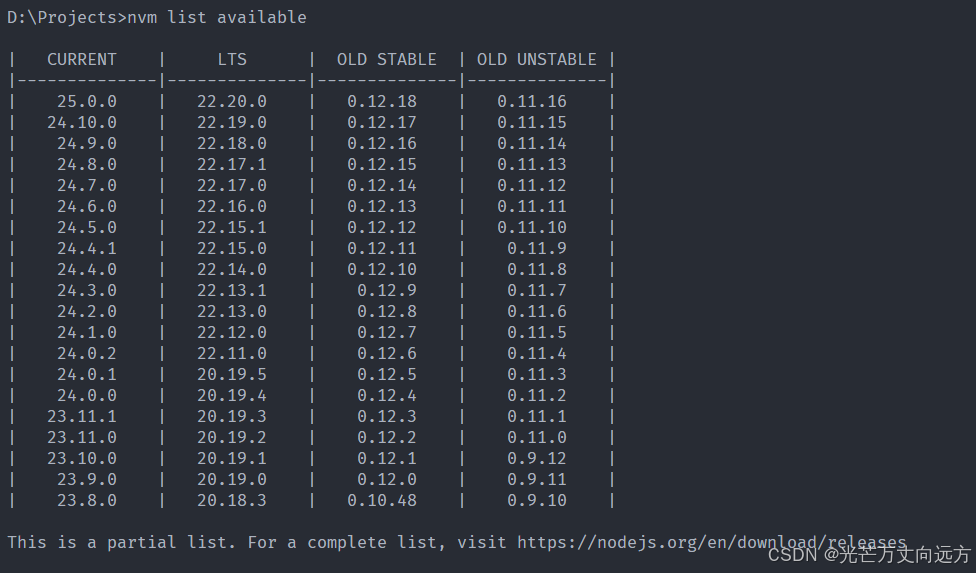Select LTS version 22.17.1
976x573 pixels.
(x=232, y=165)
